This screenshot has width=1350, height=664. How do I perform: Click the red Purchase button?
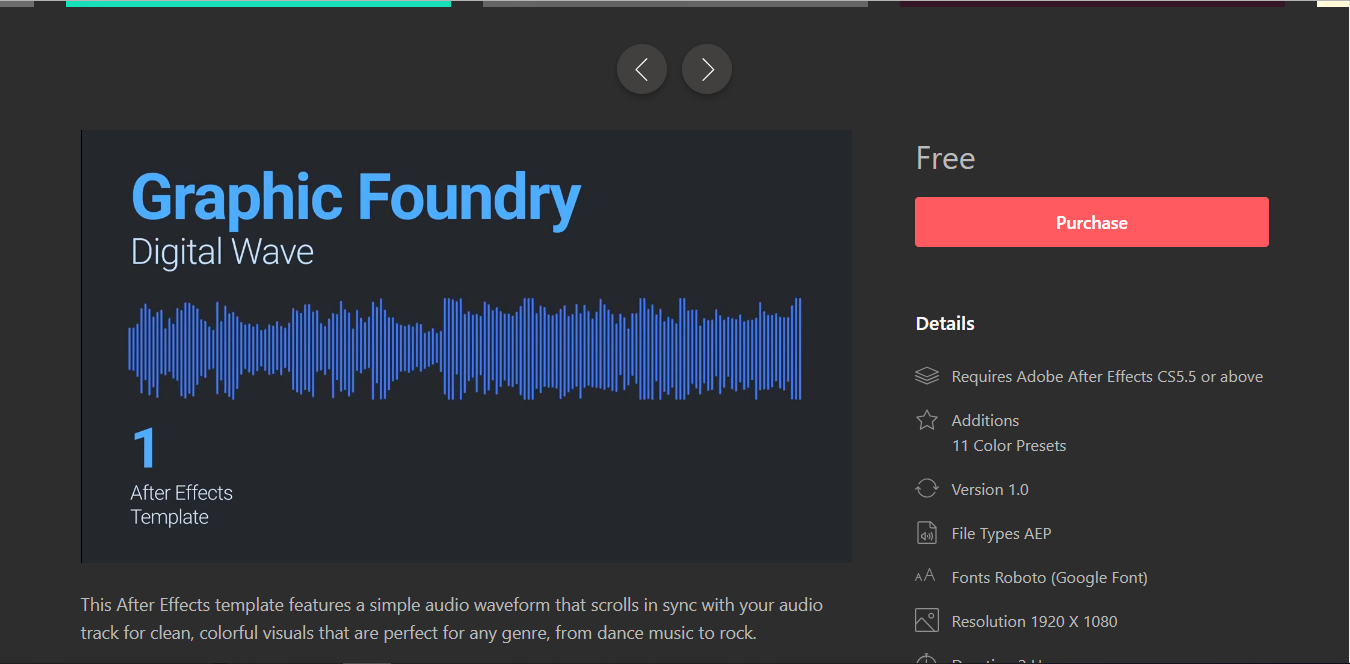click(x=1092, y=222)
